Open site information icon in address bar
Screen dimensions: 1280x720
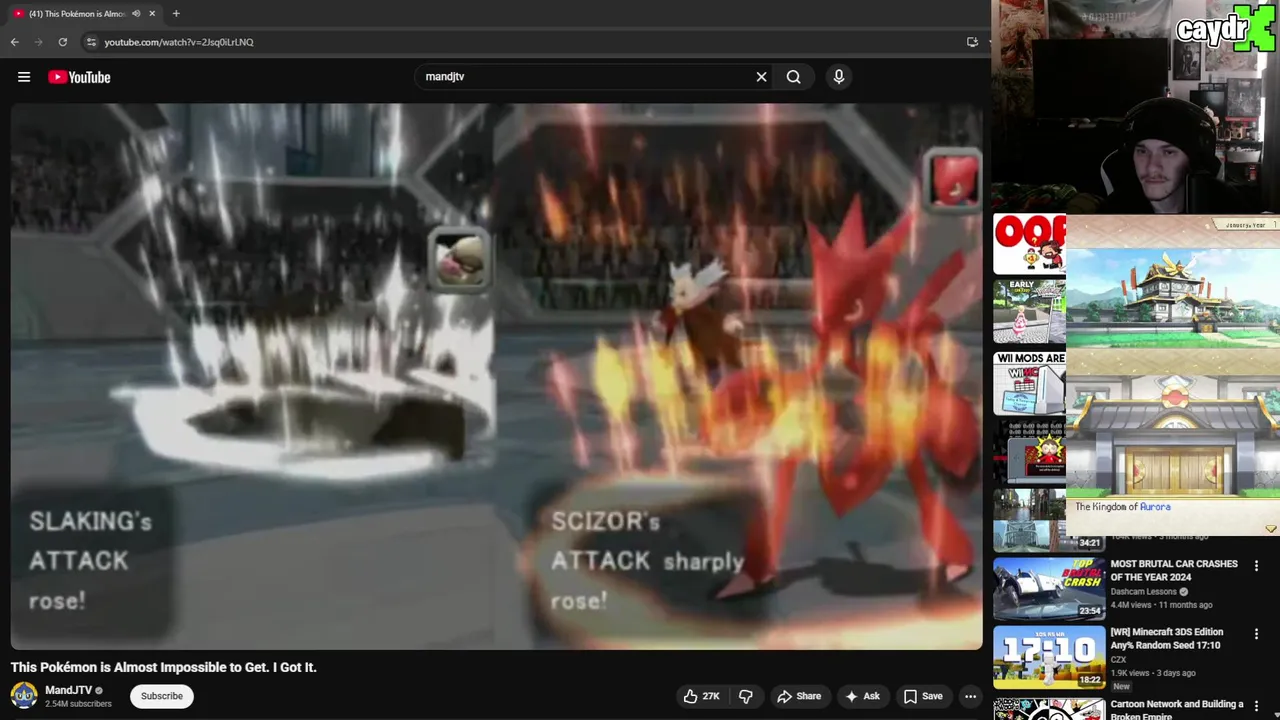click(x=91, y=42)
